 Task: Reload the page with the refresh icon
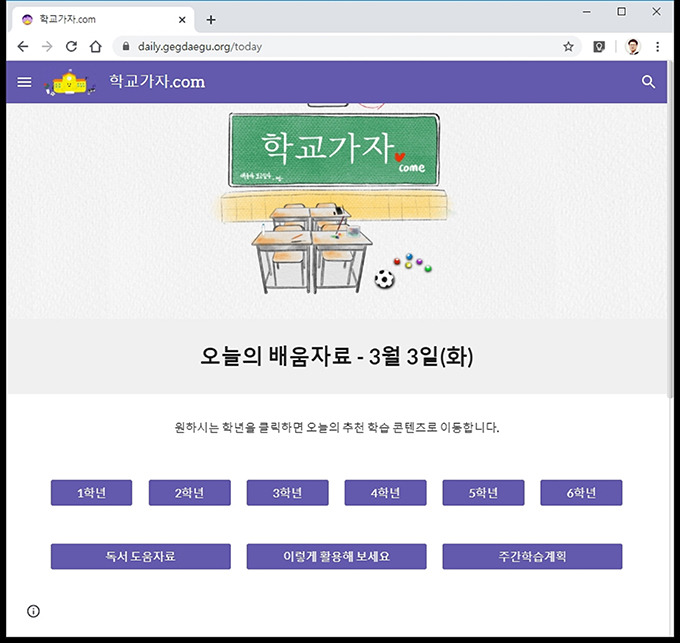72,46
